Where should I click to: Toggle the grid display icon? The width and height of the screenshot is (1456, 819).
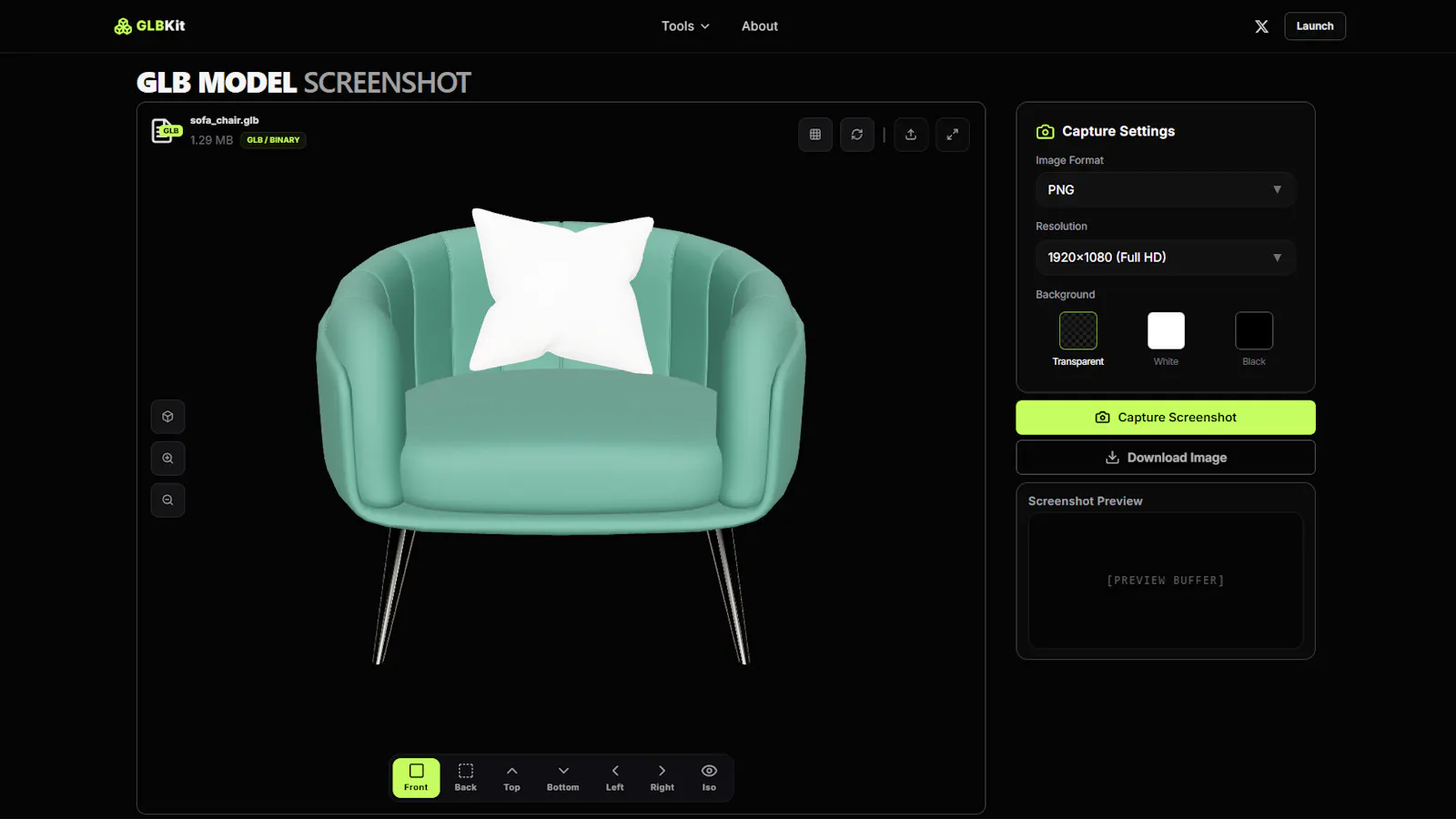[815, 135]
